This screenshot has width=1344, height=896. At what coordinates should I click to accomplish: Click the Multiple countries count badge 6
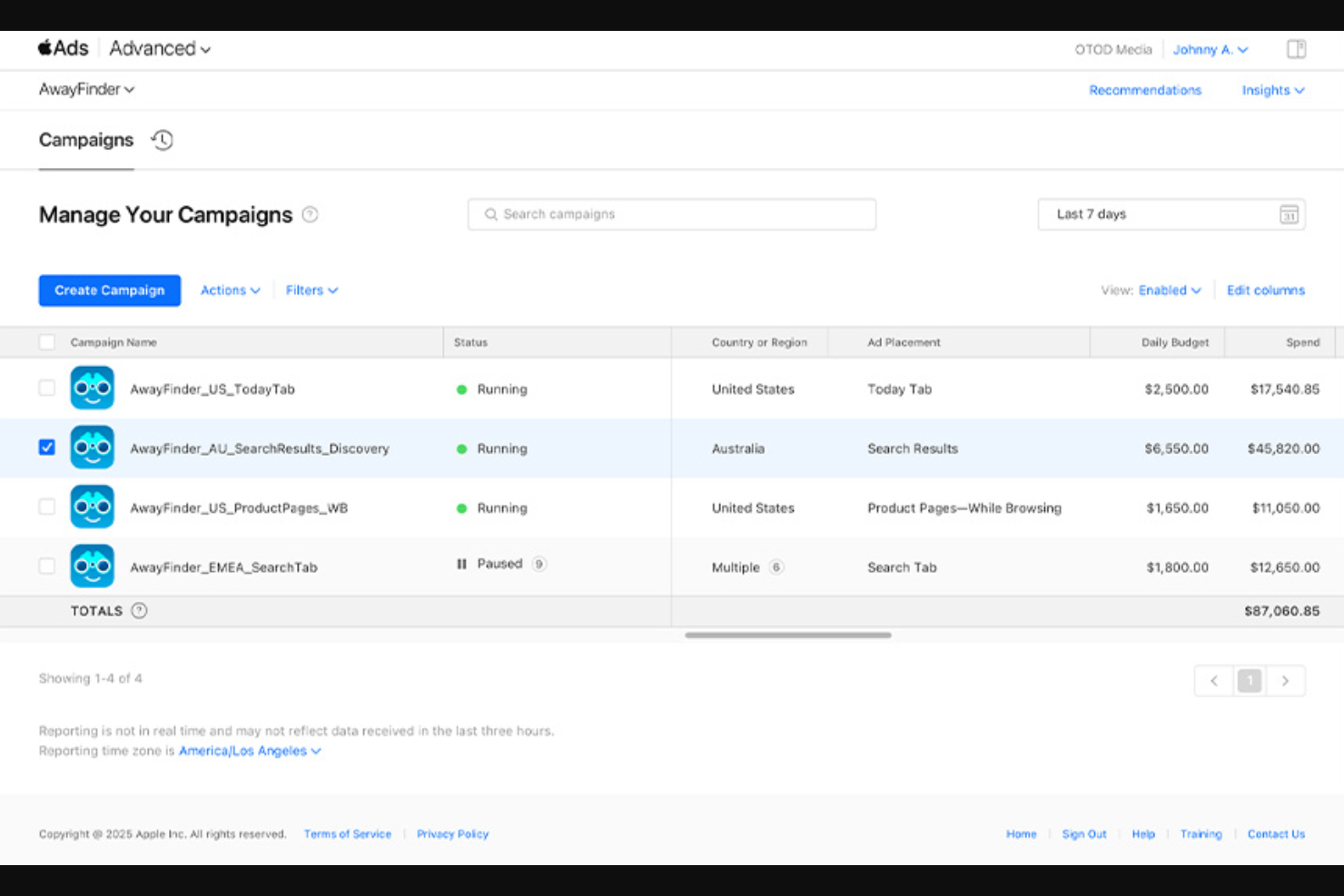pos(776,567)
